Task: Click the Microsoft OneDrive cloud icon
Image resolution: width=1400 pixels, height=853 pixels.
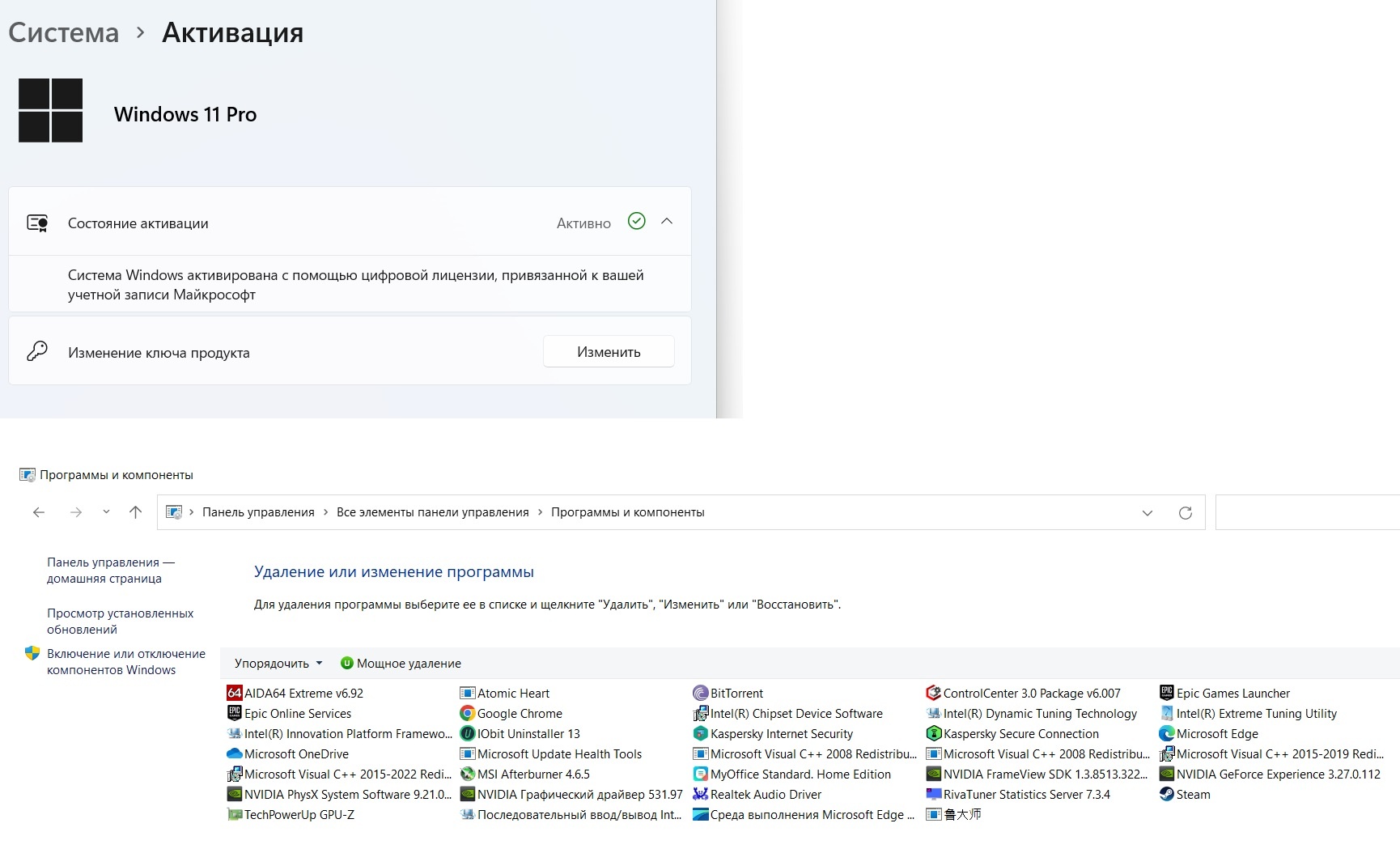Action: [x=235, y=753]
